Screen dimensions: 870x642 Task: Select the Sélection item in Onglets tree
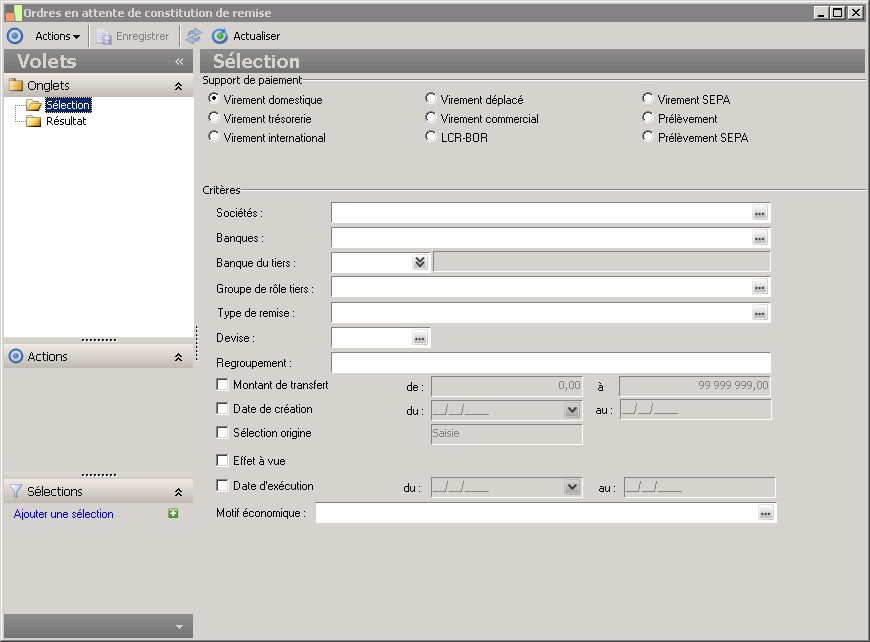click(68, 105)
